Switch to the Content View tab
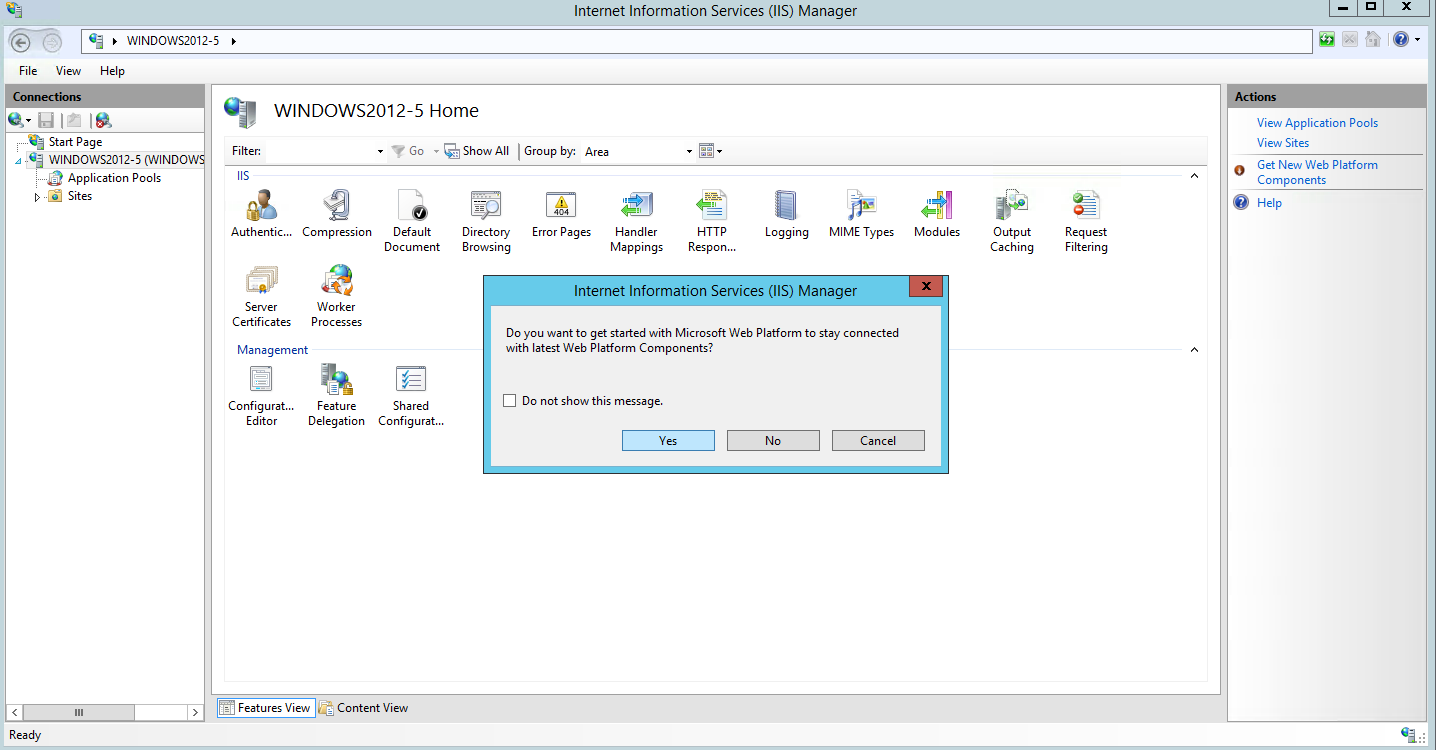1436x750 pixels. [364, 708]
